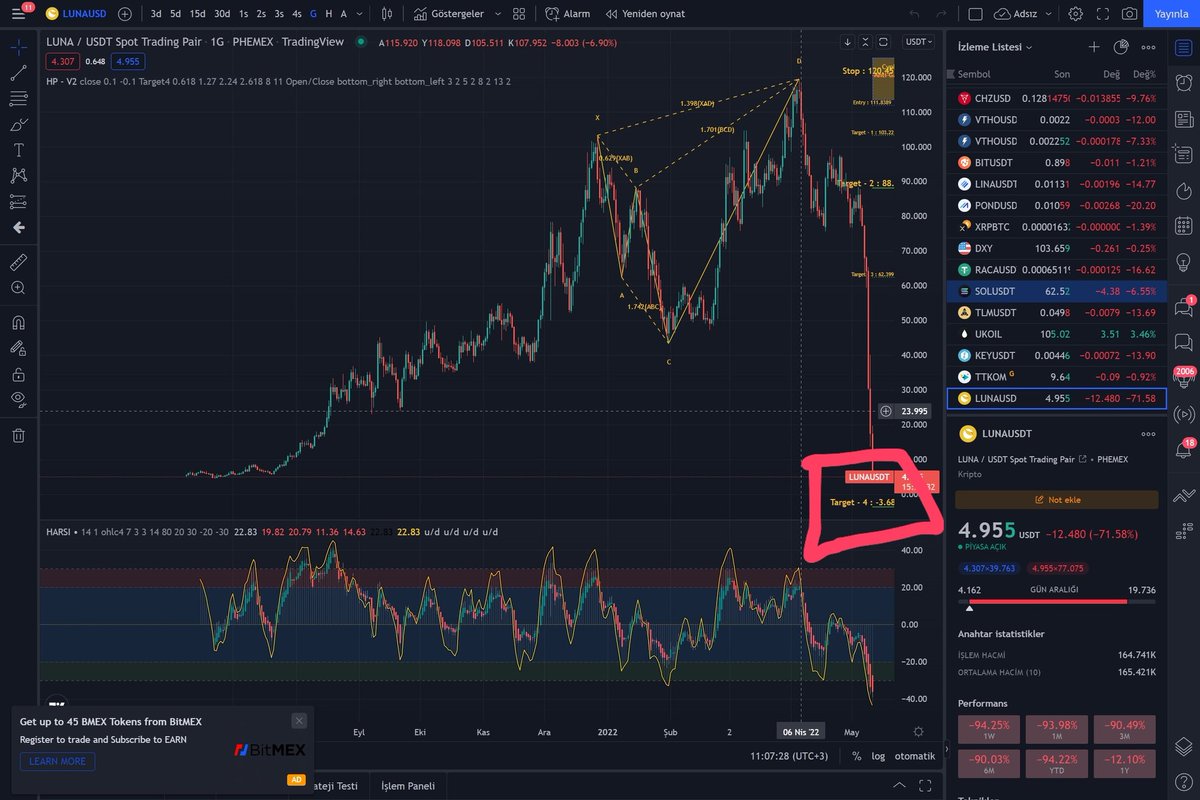Screen dimensions: 1200x800
Task: Toggle stay in drawing mode
Action: tap(18, 349)
